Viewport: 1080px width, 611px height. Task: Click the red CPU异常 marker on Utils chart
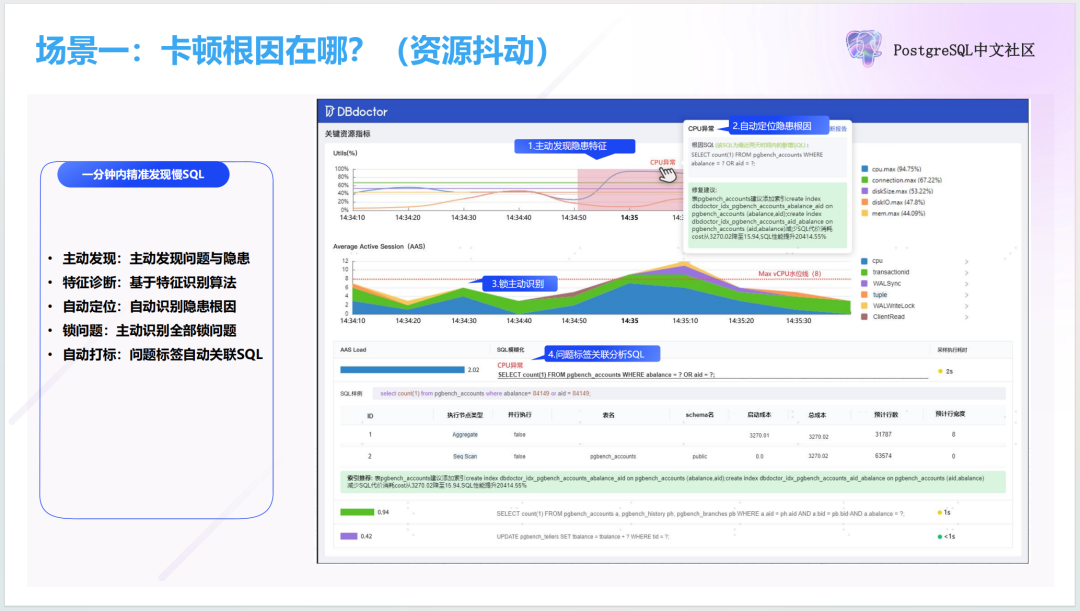pyautogui.click(x=663, y=163)
